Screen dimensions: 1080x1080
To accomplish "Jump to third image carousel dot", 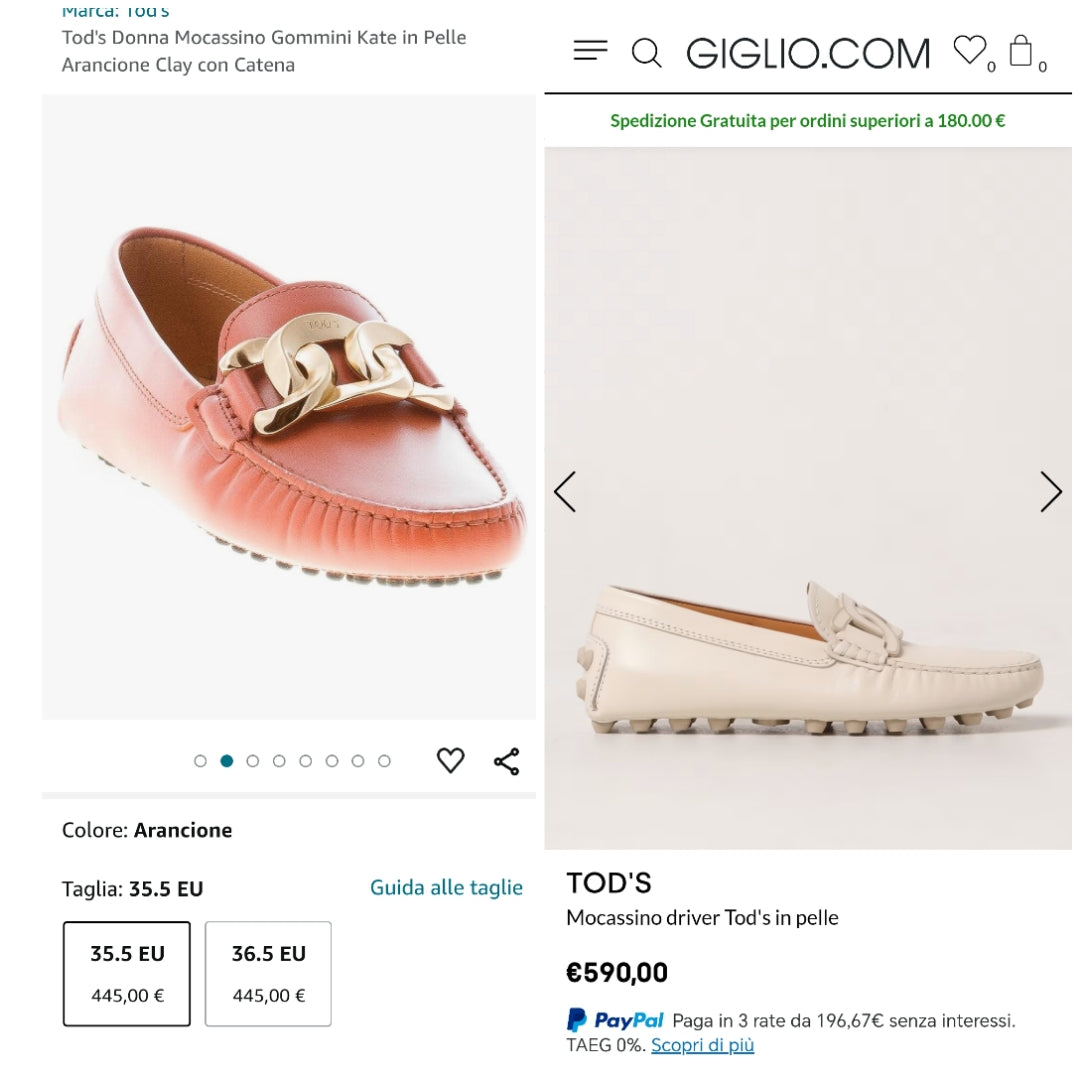I will [x=253, y=761].
